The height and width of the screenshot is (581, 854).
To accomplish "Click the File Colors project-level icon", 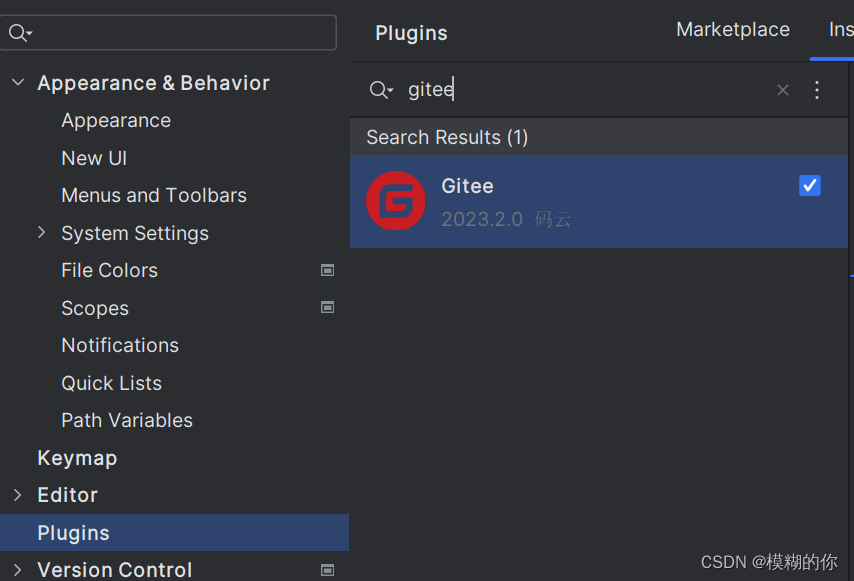I will (x=327, y=270).
